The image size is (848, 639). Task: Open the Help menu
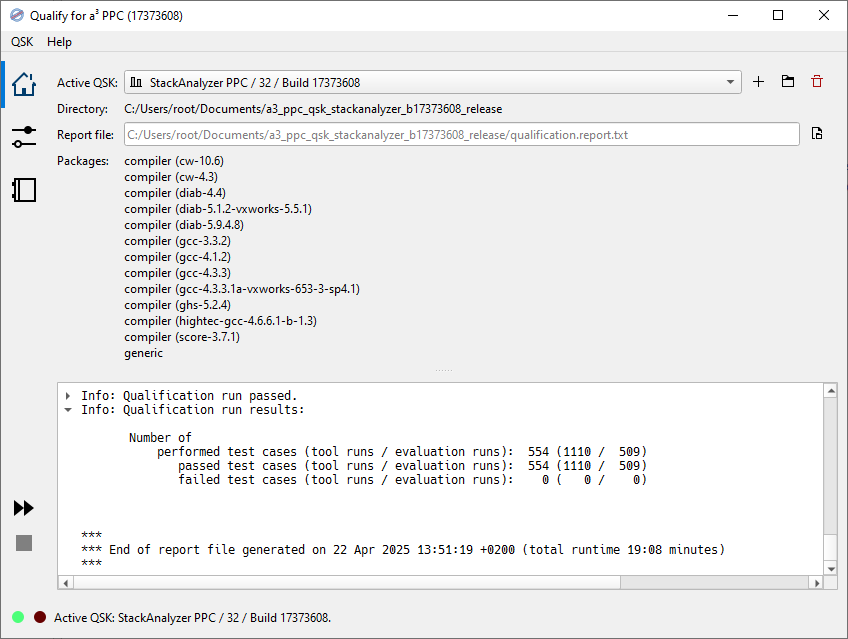tap(59, 42)
